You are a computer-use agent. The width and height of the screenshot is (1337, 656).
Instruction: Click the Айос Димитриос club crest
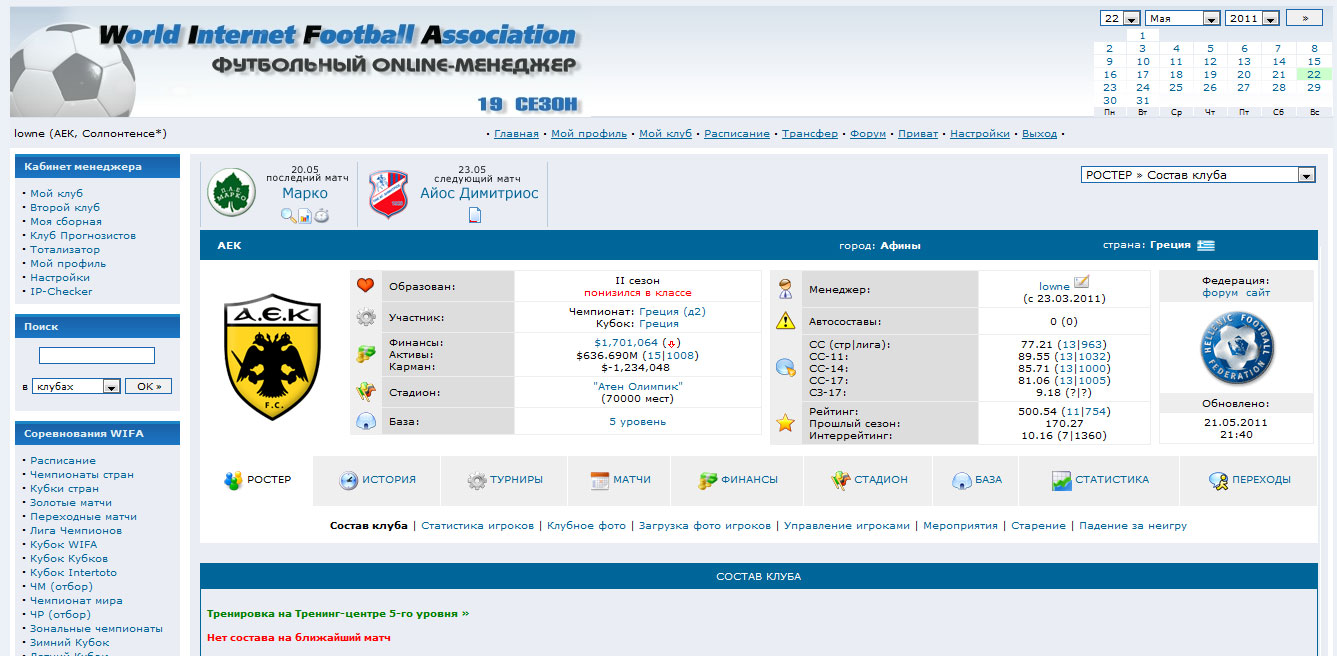(389, 193)
